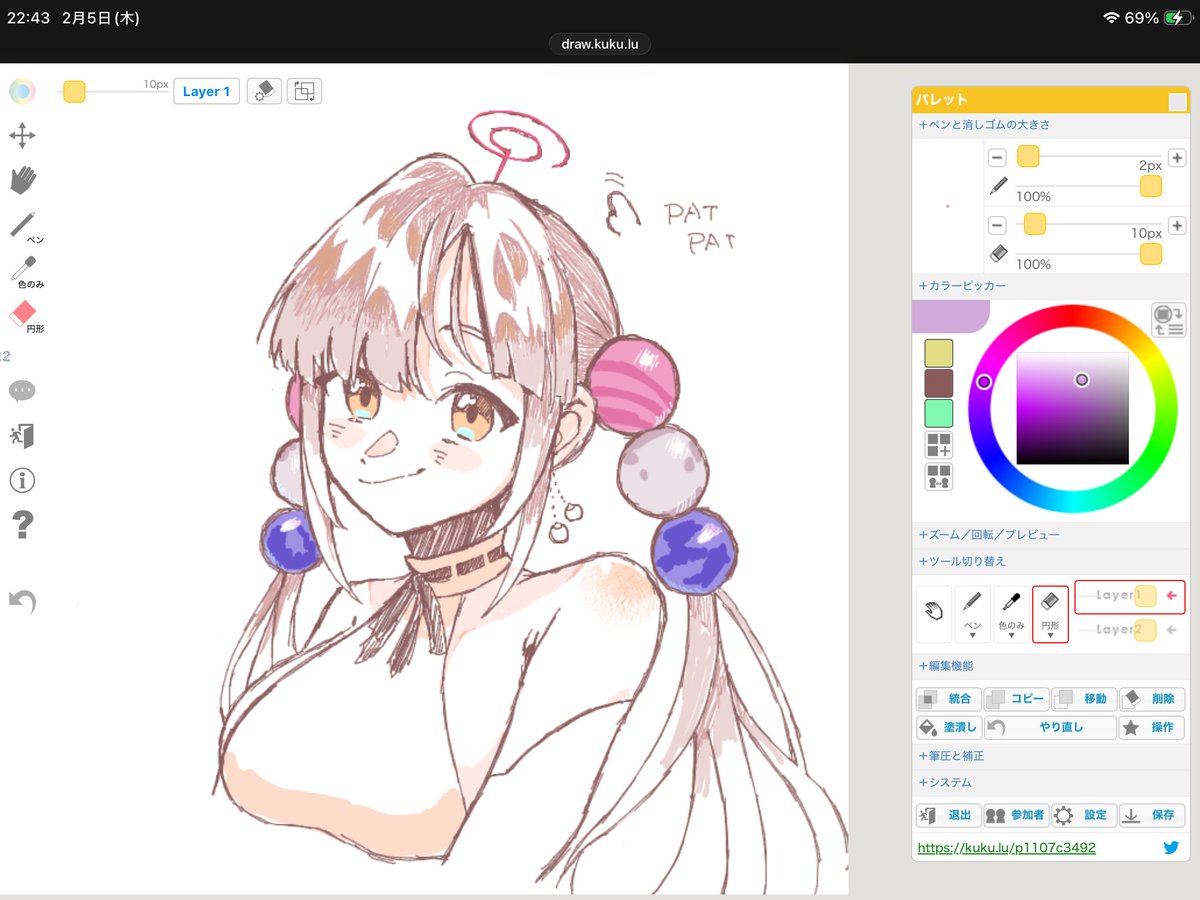Click the clear layer eraser icon beside Layer 1
Viewport: 1200px width, 900px height.
(263, 91)
